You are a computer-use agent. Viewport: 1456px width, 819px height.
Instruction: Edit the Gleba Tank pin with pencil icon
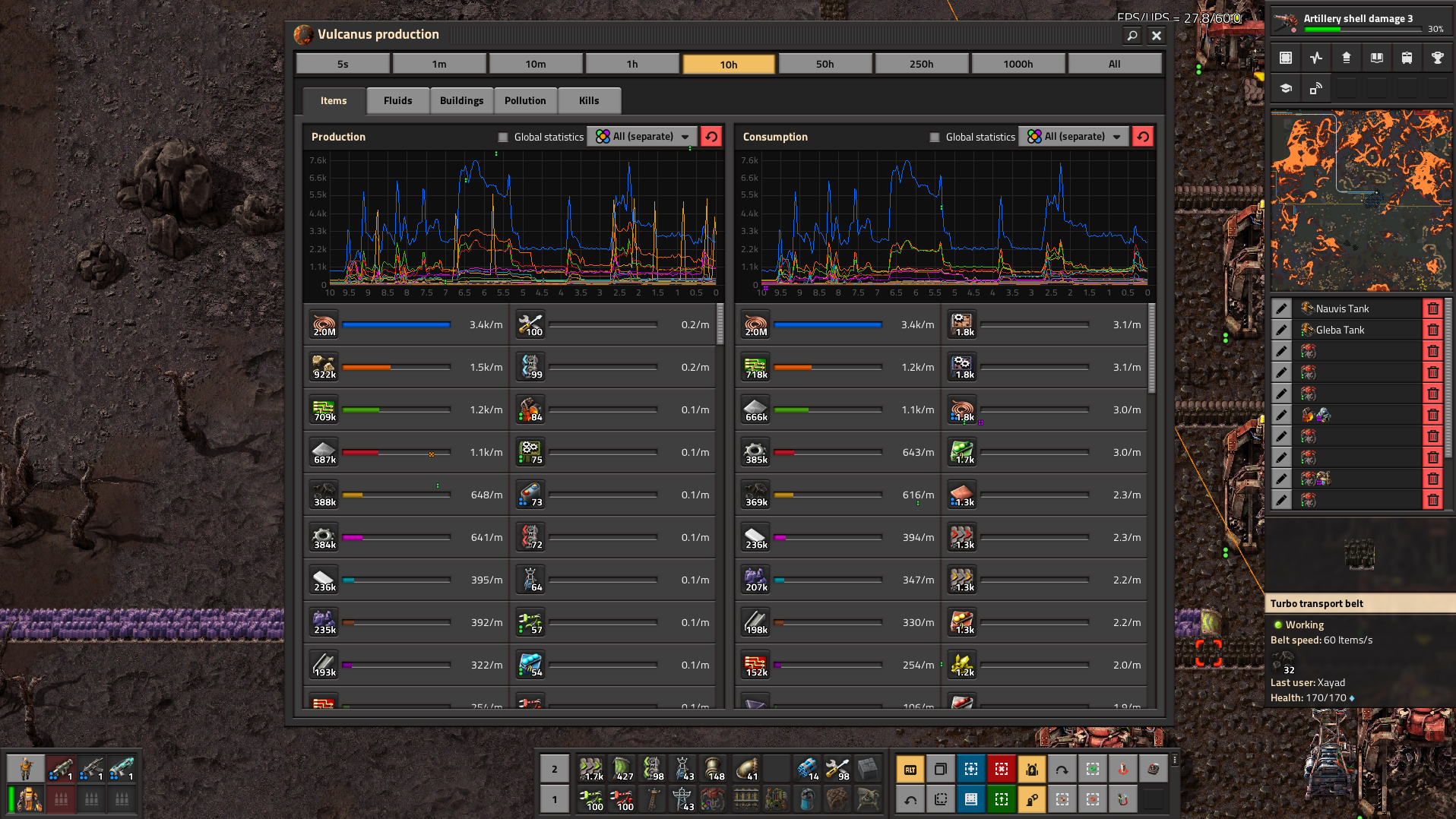[1281, 330]
